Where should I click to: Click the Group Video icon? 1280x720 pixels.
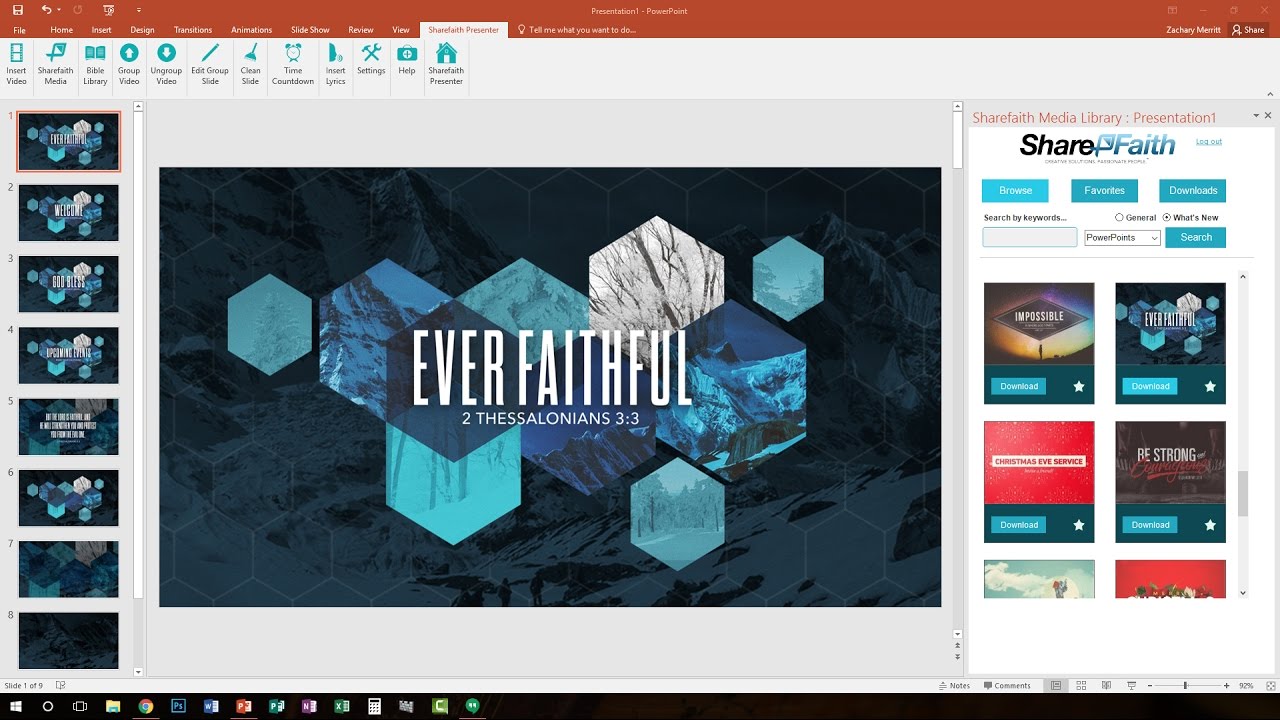[x=129, y=64]
